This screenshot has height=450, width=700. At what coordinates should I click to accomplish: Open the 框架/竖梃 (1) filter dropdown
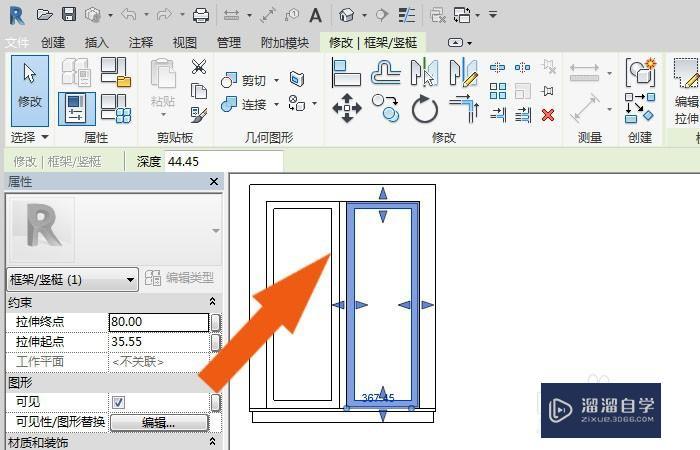[72, 279]
